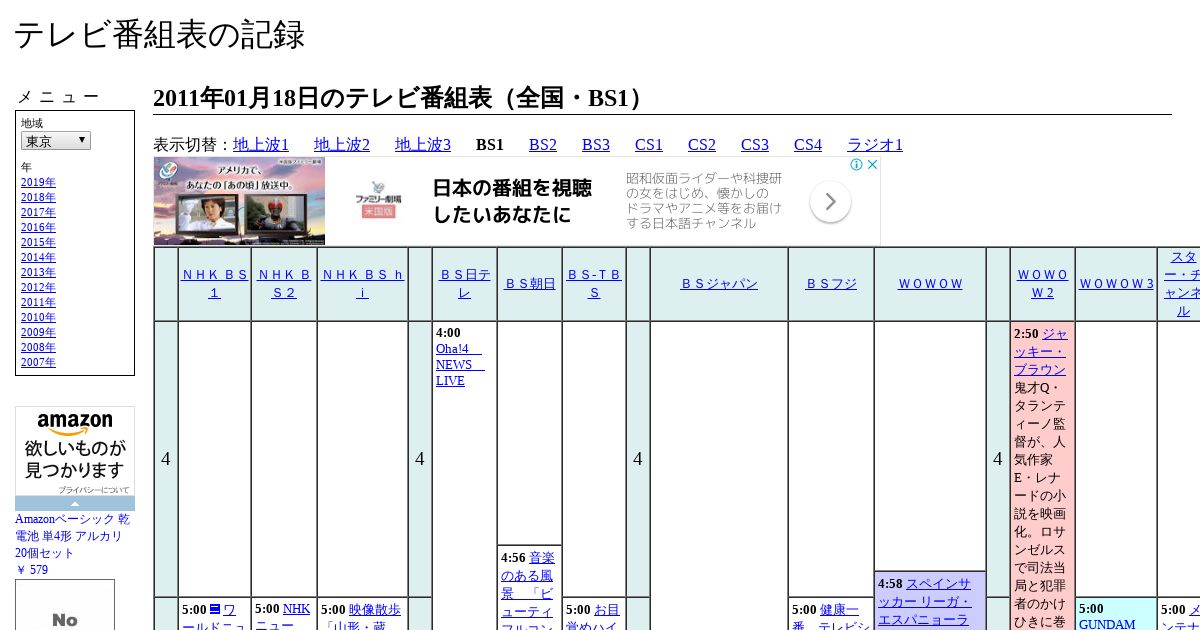The height and width of the screenshot is (630, 1200).
Task: Open the BSジャパン channel link
Action: [x=719, y=284]
